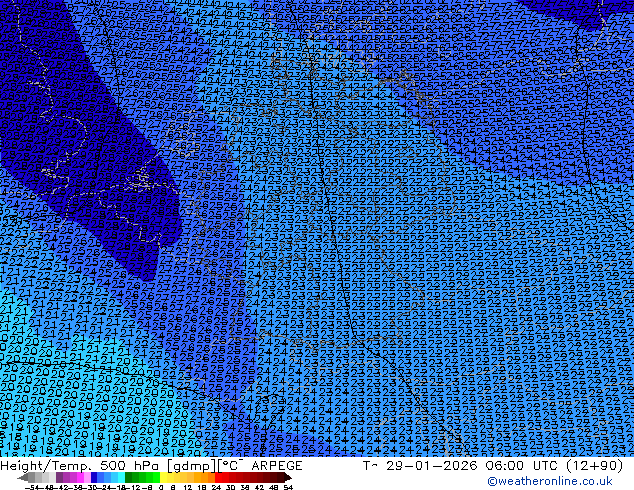Click the date '29-01-2026'
The height and width of the screenshot is (490, 634).
pyautogui.click(x=432, y=465)
